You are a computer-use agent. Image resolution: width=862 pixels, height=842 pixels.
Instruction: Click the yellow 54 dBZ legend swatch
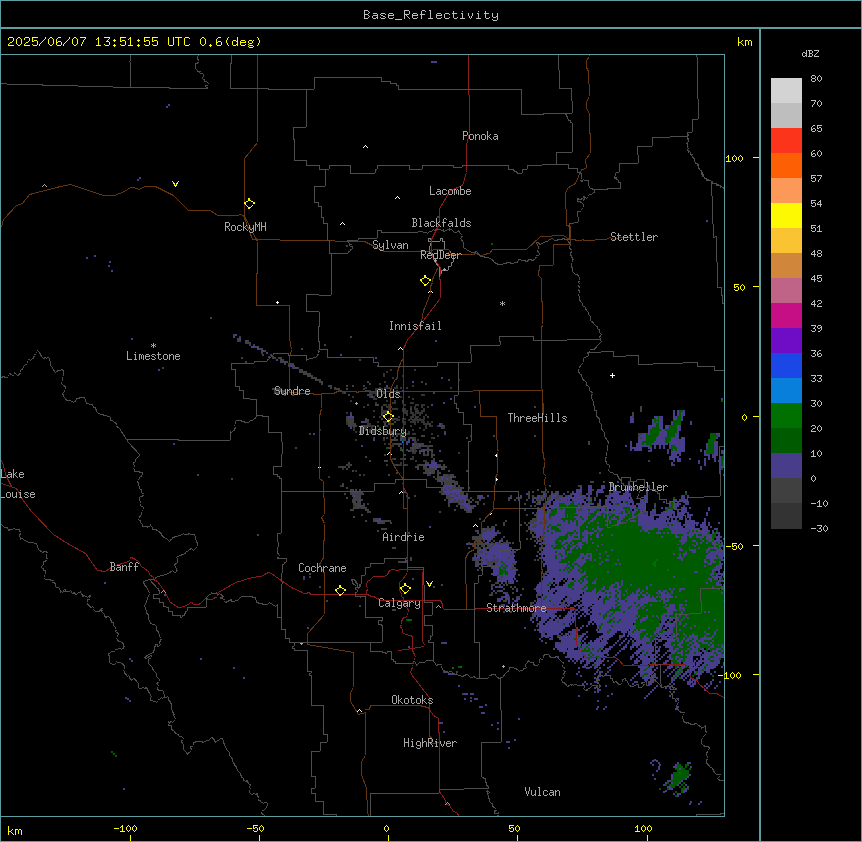pyautogui.click(x=786, y=215)
